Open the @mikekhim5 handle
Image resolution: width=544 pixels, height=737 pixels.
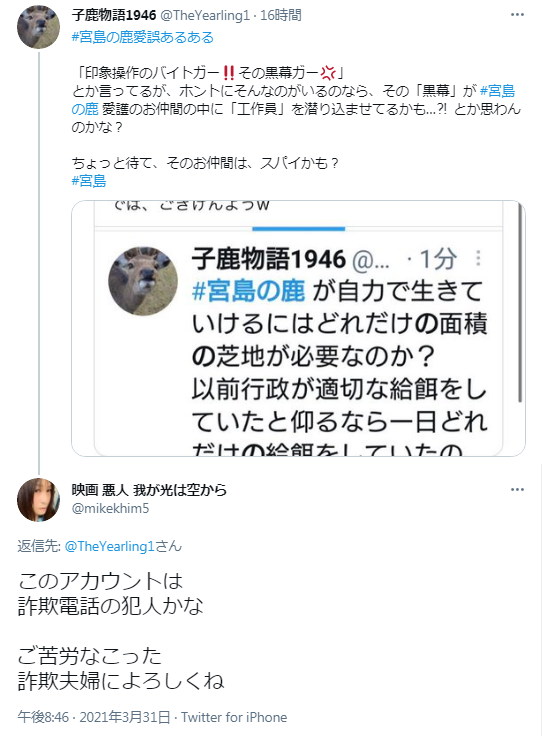(110, 508)
